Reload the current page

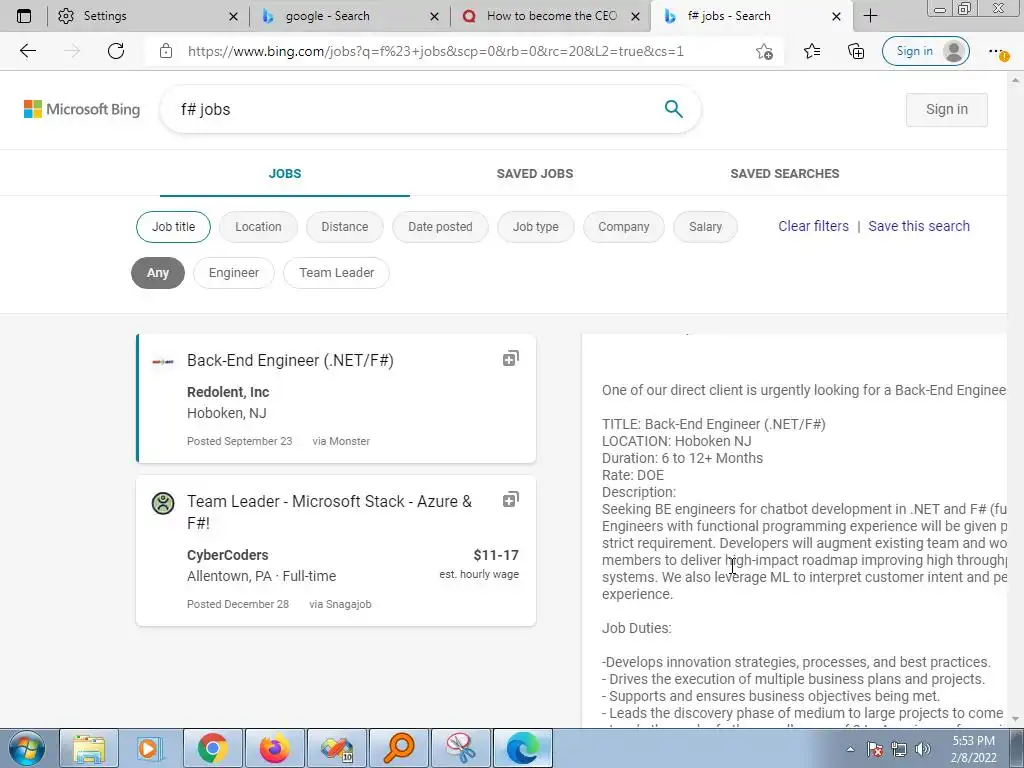point(116,51)
